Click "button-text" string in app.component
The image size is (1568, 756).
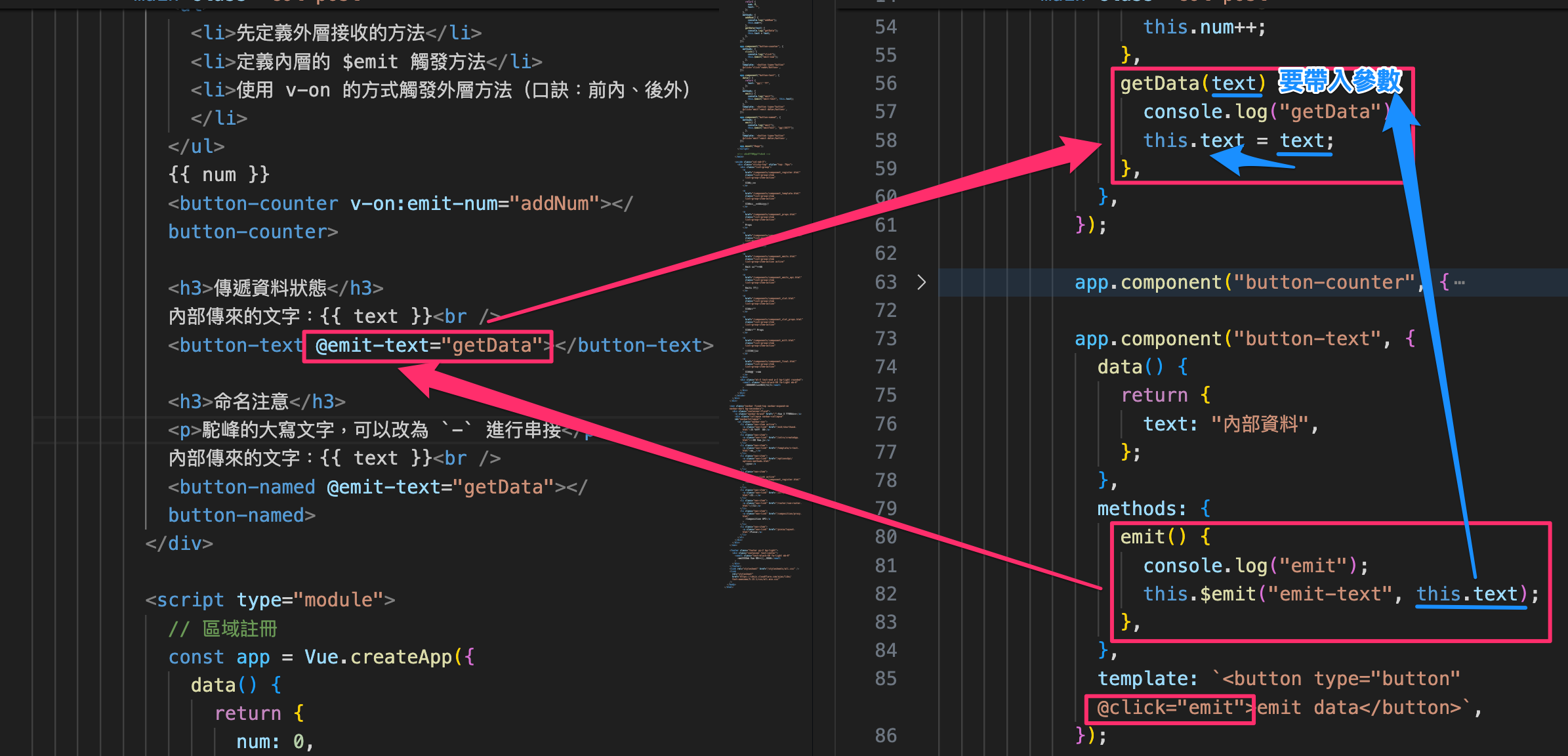(x=1307, y=339)
